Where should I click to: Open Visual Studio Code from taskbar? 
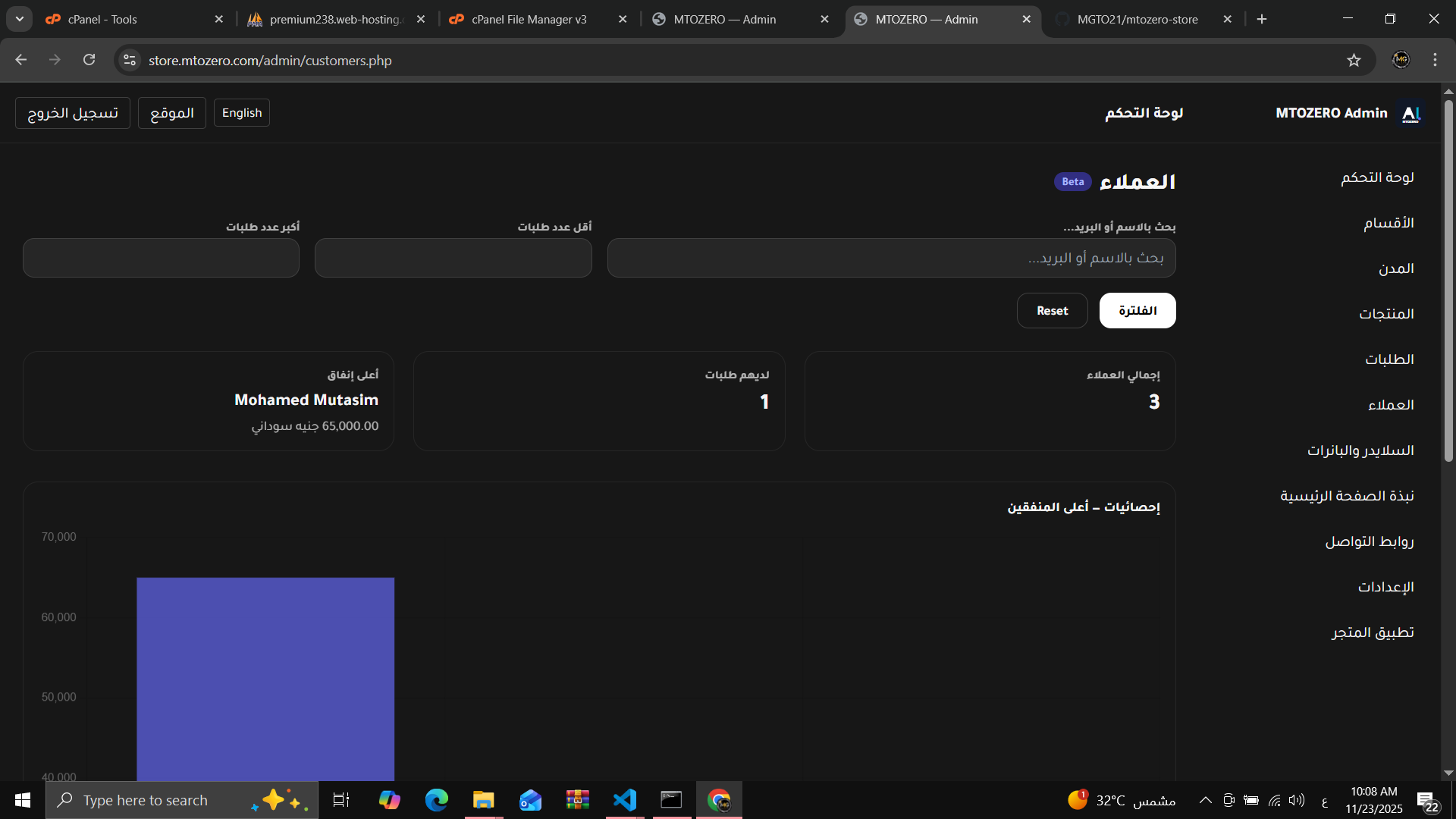[x=624, y=800]
